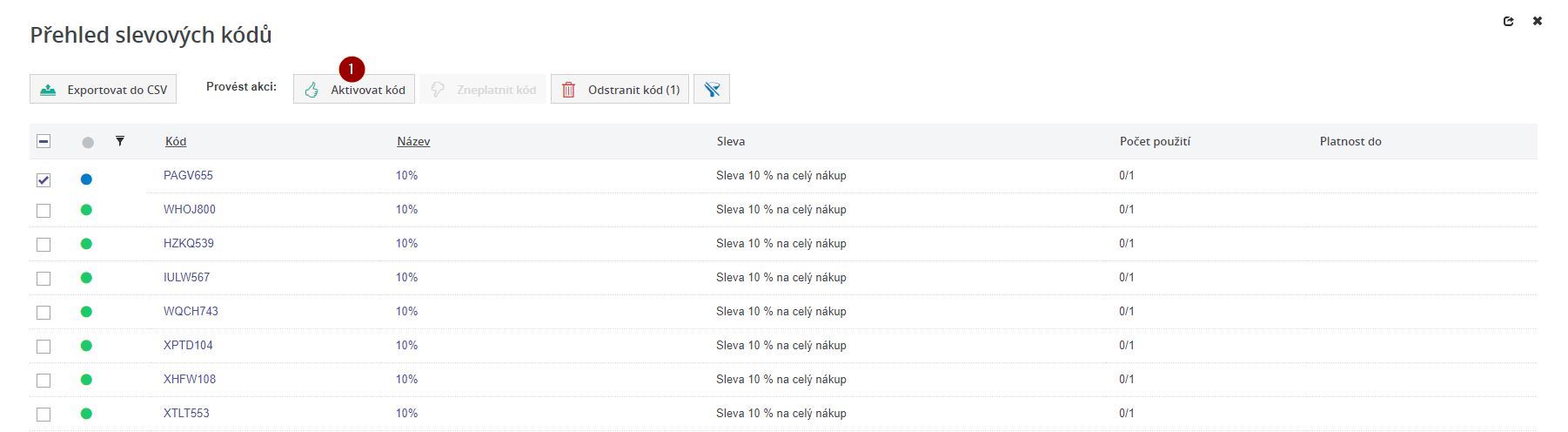1568x432 pixels.
Task: Click the Aktivovat kód button
Action: tap(354, 90)
